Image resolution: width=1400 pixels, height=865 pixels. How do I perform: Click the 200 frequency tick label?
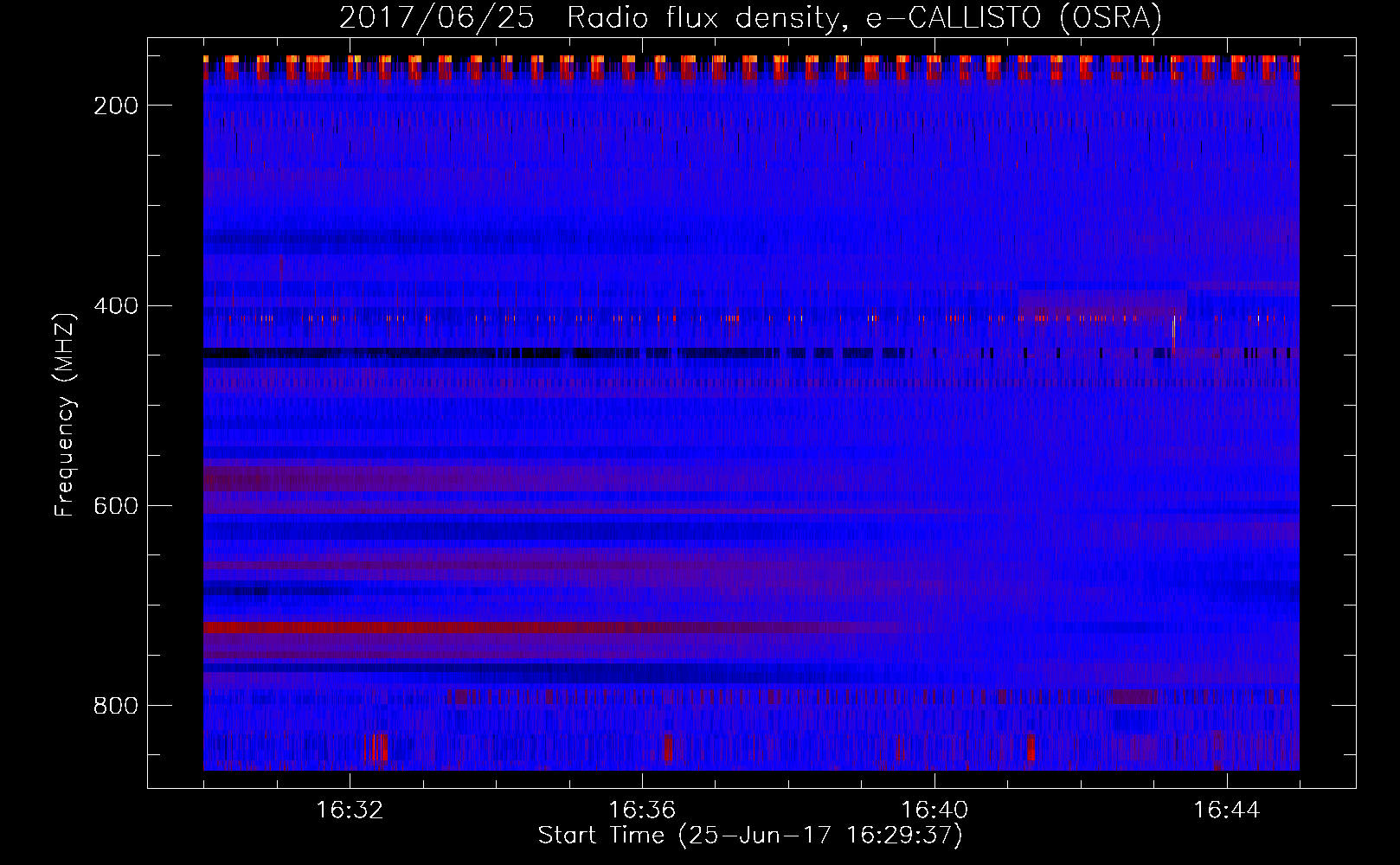(116, 106)
